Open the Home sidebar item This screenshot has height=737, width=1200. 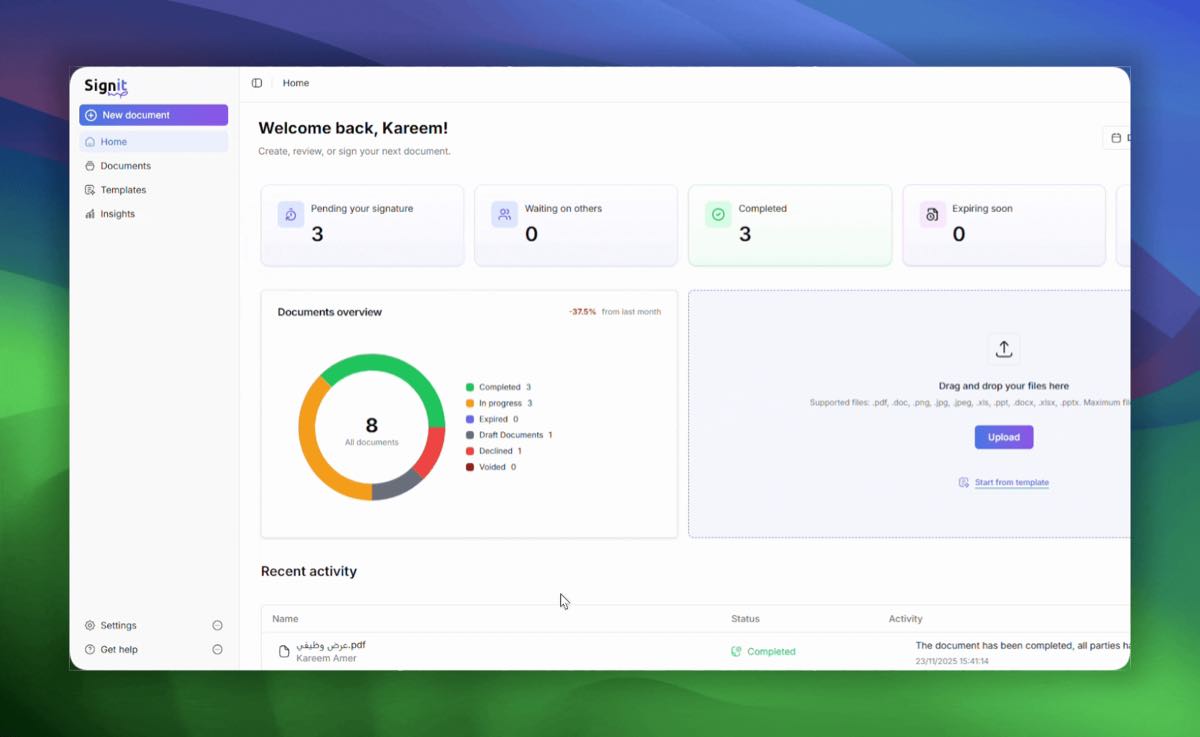(154, 142)
